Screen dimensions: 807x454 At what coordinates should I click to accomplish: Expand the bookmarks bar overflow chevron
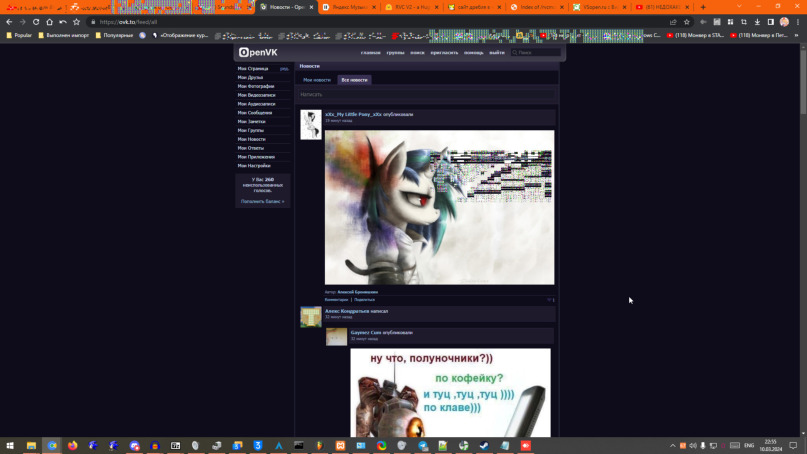[797, 36]
